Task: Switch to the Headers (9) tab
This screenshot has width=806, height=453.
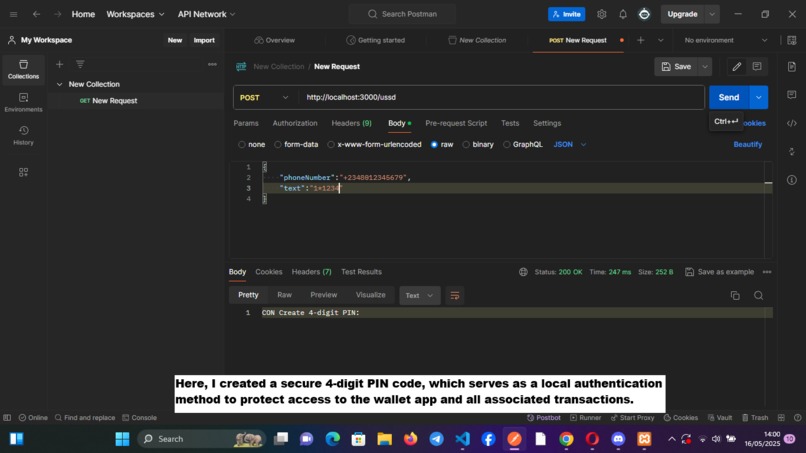Action: tap(351, 123)
